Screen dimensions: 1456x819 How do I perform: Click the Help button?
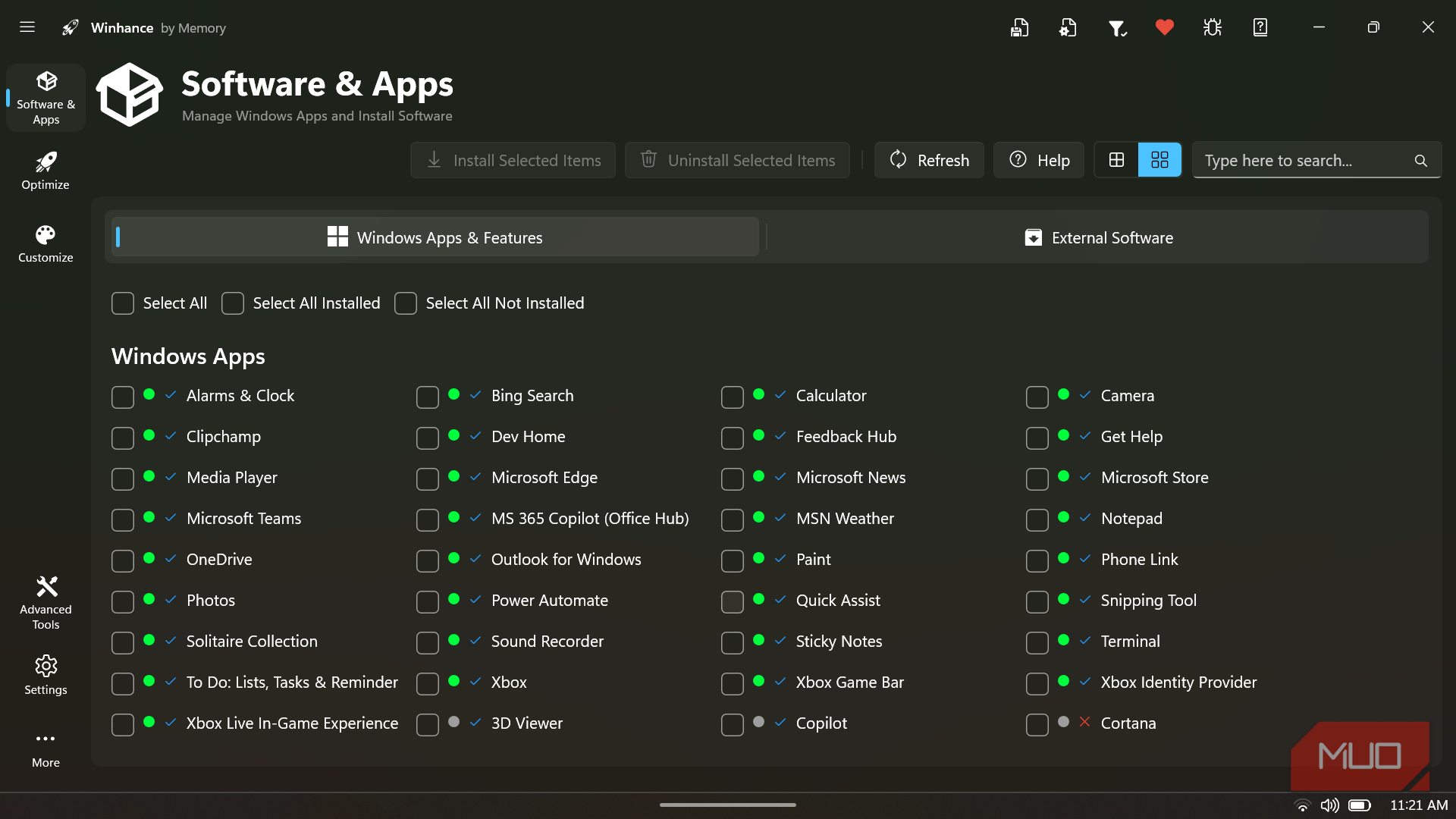1039,160
